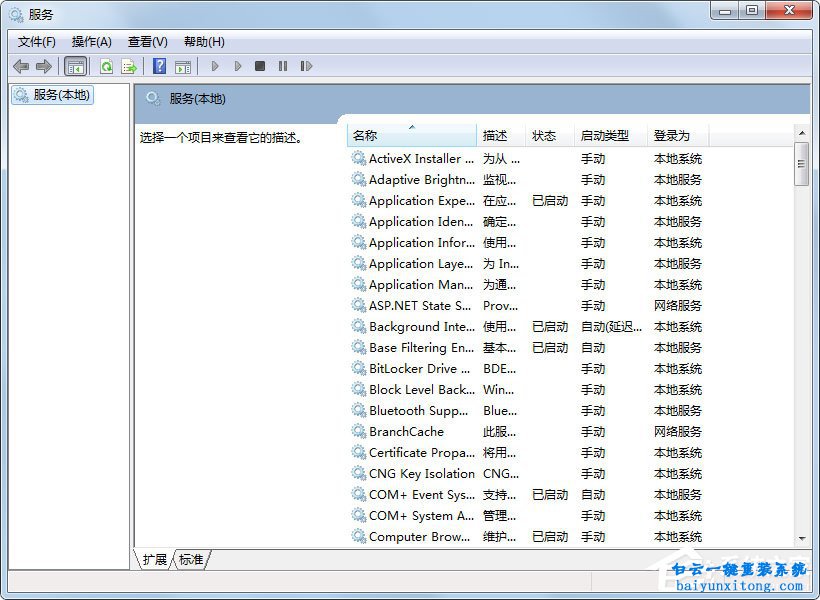Open the 查看(V) menu
This screenshot has height=600, width=820.
click(147, 41)
